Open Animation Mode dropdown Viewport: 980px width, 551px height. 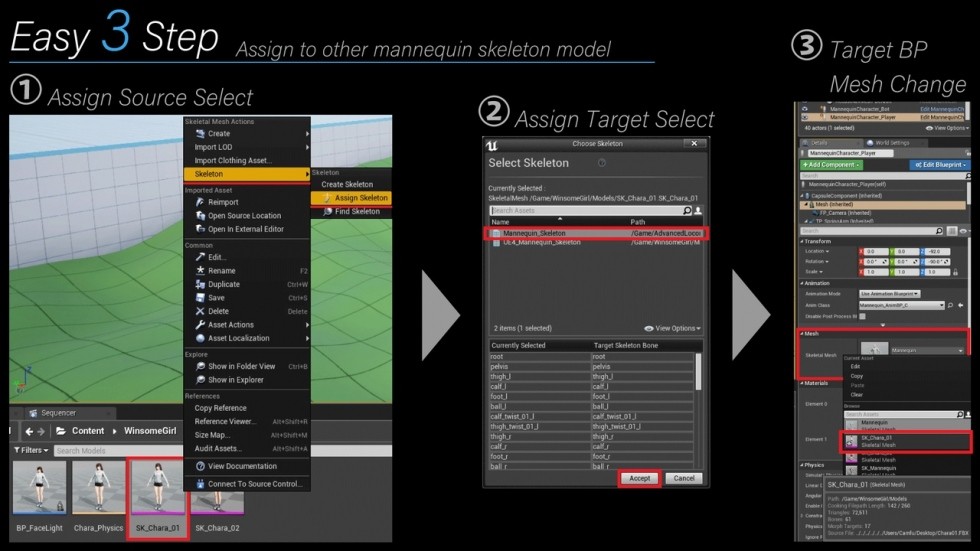pos(890,294)
